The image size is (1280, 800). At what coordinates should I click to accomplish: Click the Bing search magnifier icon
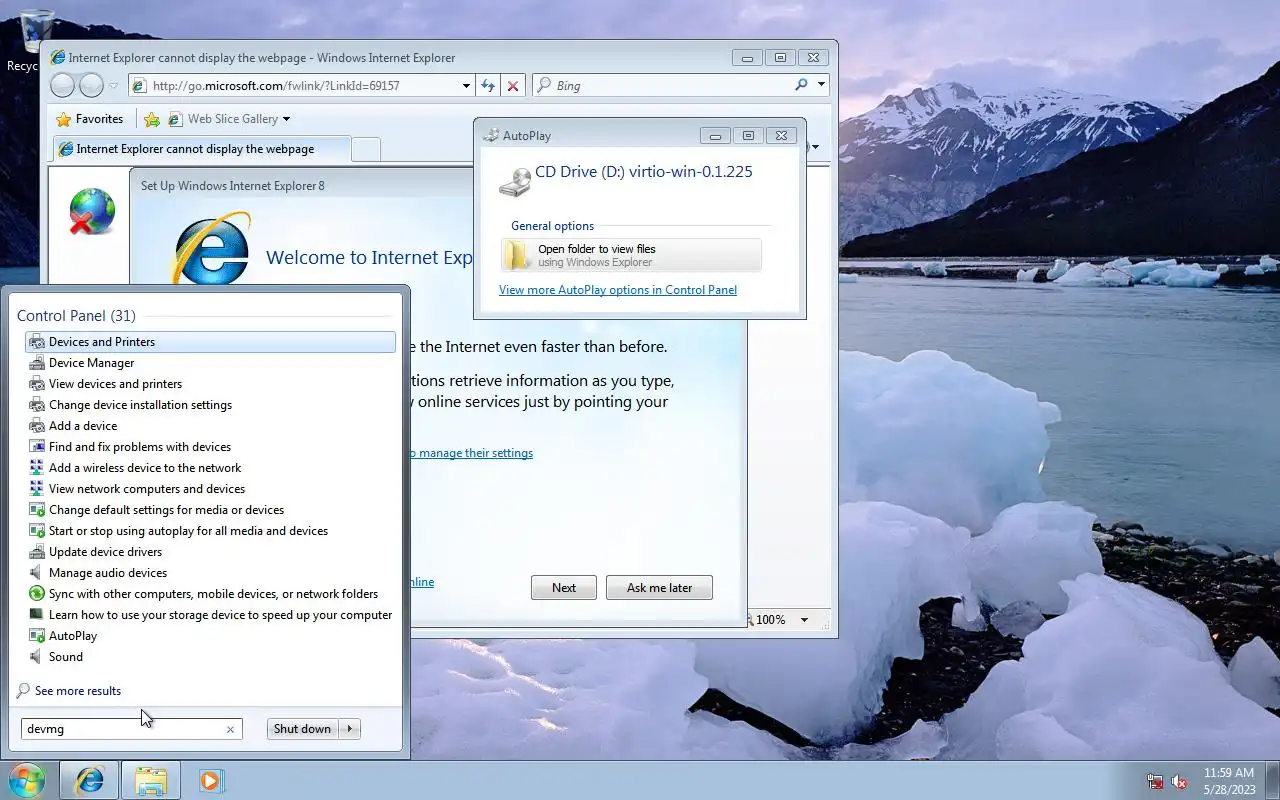[x=801, y=85]
